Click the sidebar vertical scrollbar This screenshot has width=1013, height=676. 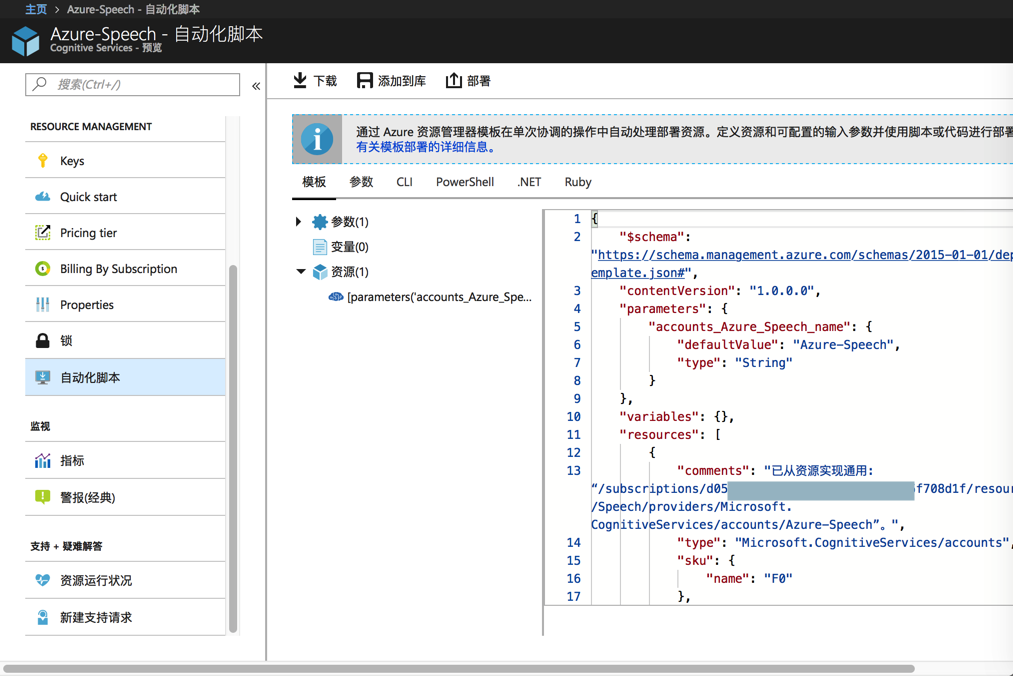233,449
